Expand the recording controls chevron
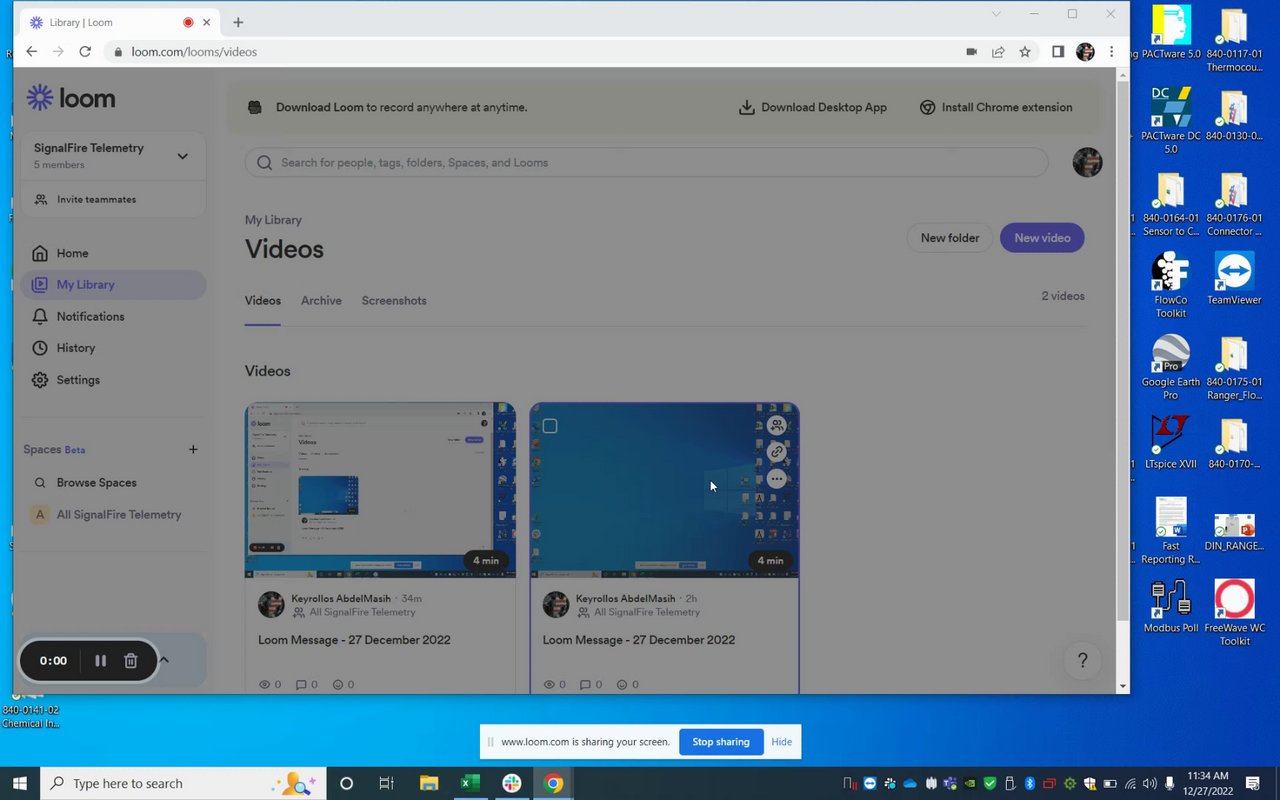The height and width of the screenshot is (800, 1280). click(x=164, y=660)
